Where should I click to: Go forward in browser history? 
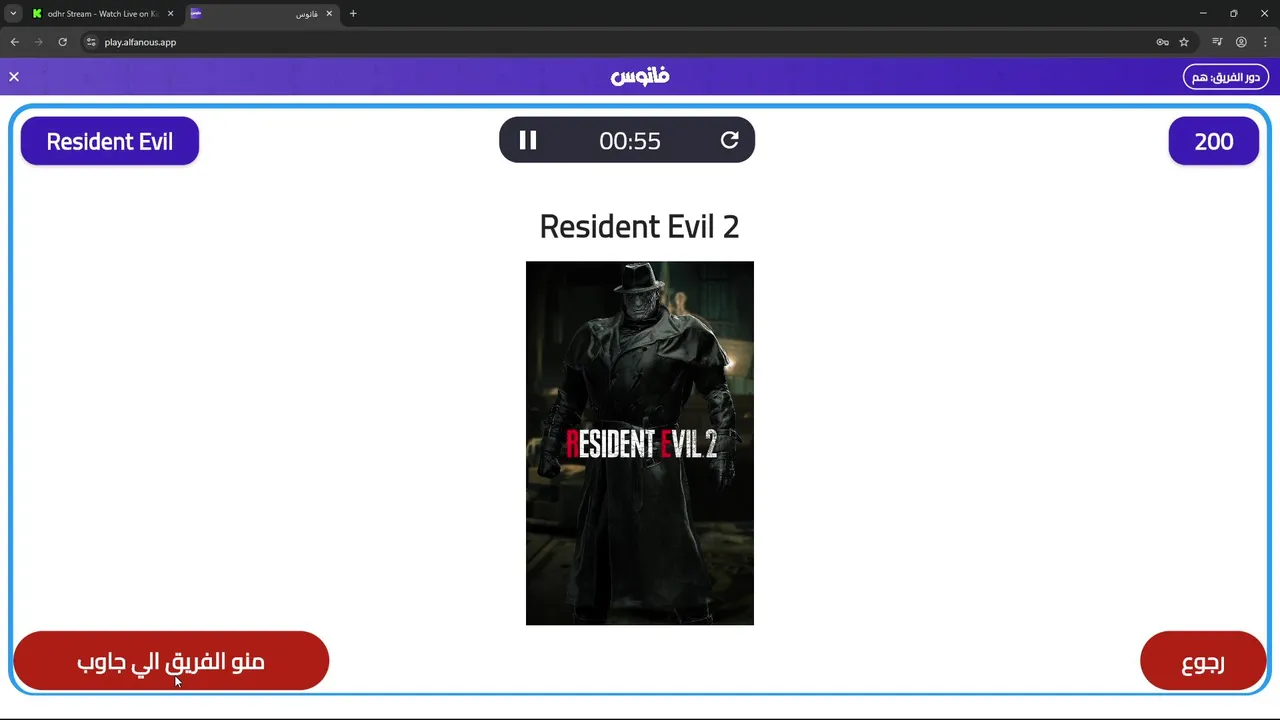click(x=38, y=42)
